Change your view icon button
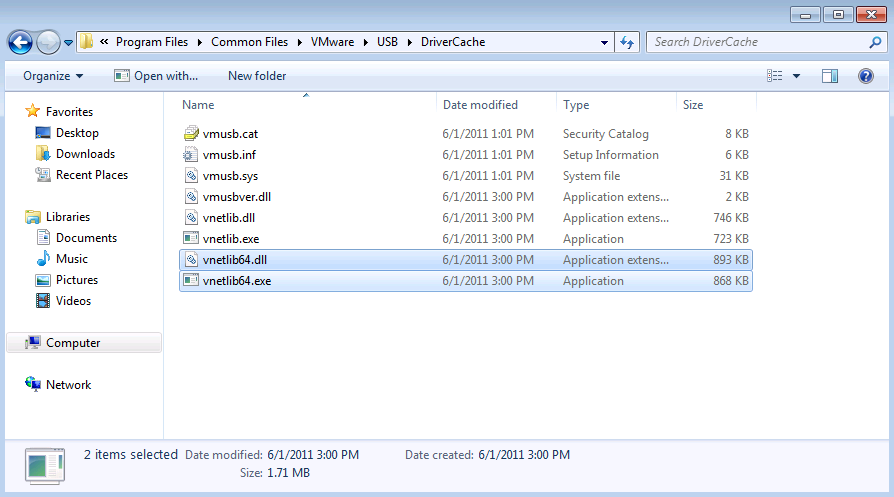The width and height of the screenshot is (894, 497). tap(774, 76)
